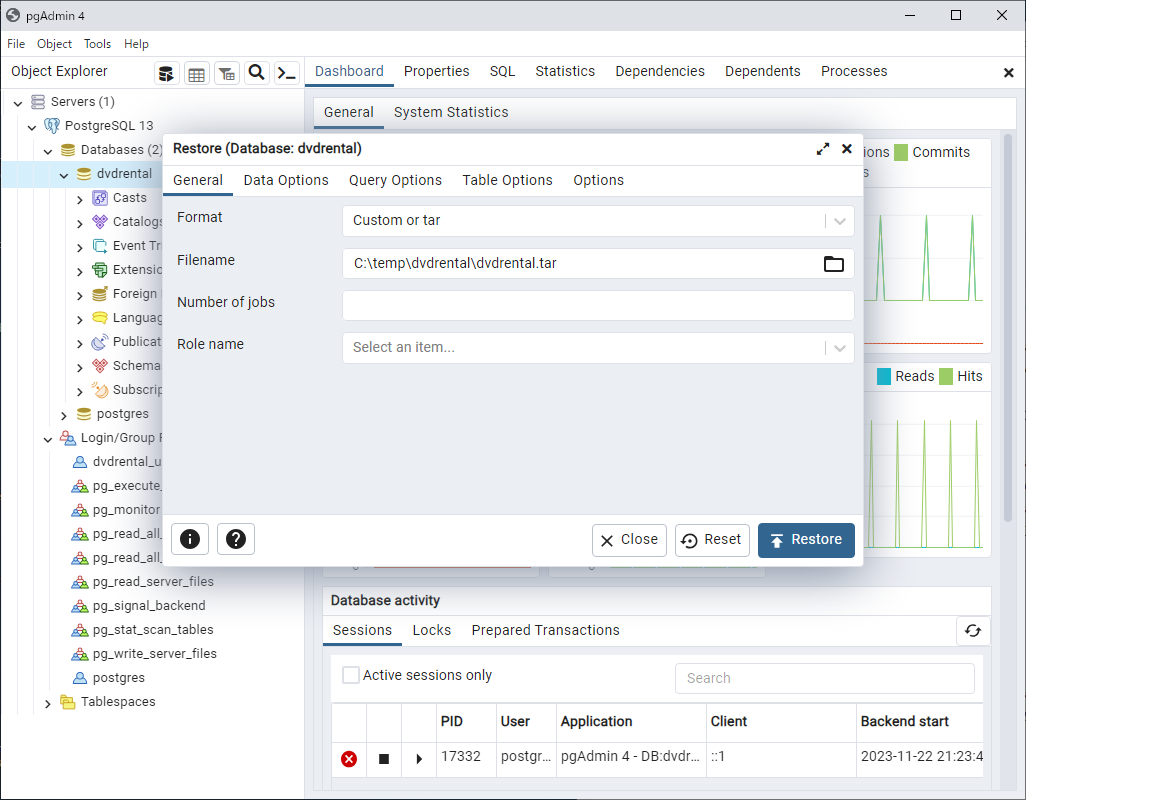Viewport: 1152px width, 800px height.
Task: Switch to the Locks tab
Action: pyautogui.click(x=431, y=630)
